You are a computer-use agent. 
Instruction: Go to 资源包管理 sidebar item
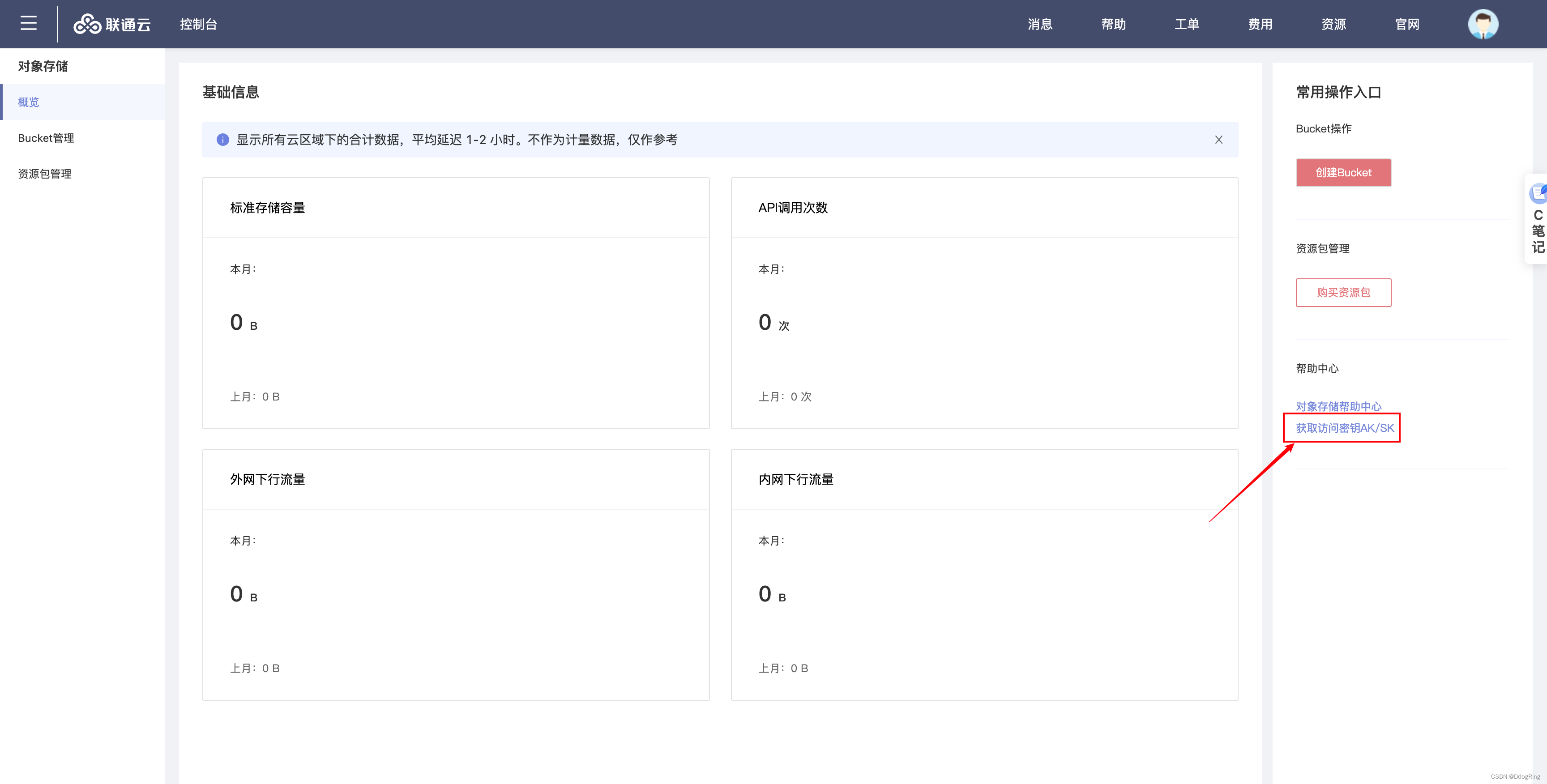[x=45, y=174]
